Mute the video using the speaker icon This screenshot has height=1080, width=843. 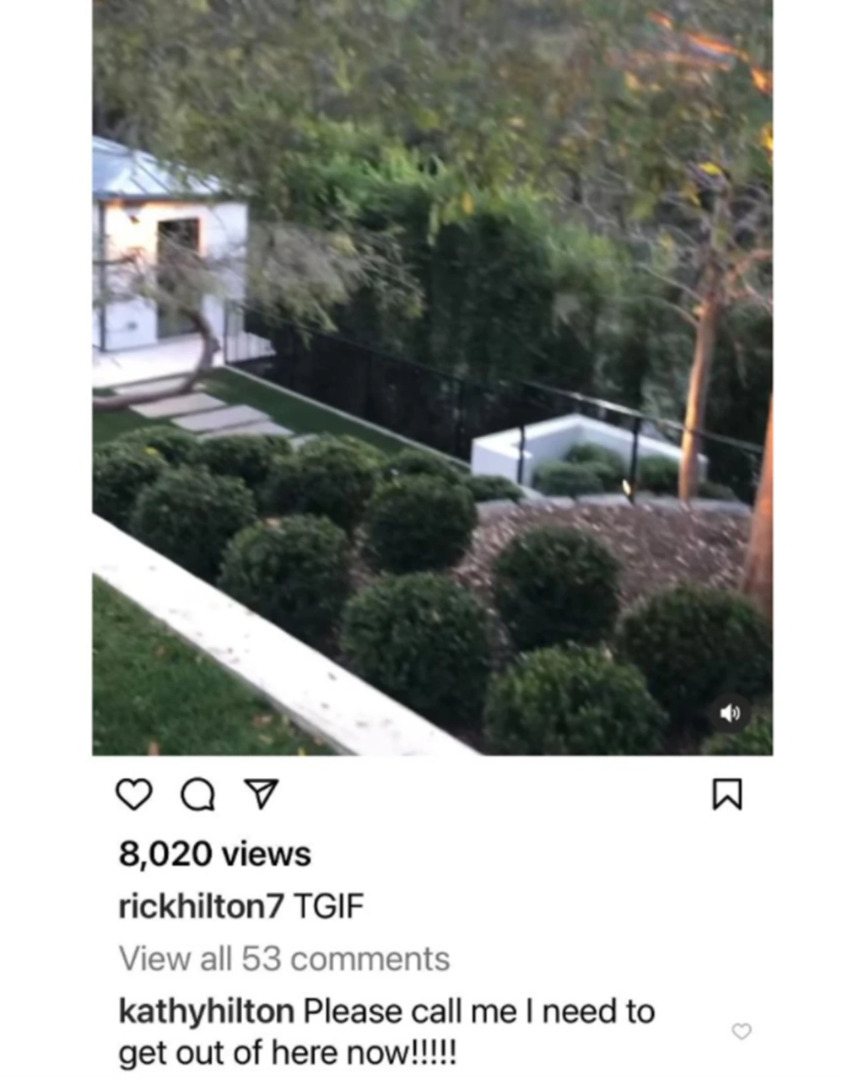[730, 713]
